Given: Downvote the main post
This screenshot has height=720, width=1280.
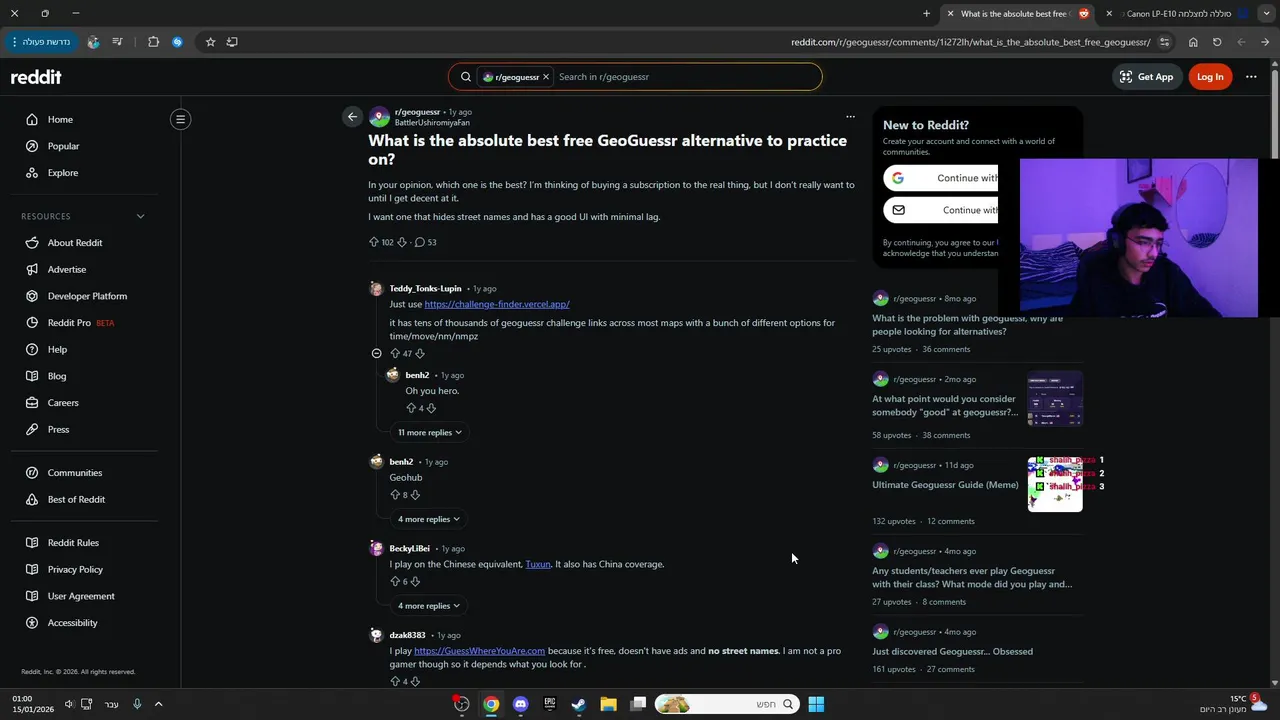Looking at the screenshot, I should point(402,242).
